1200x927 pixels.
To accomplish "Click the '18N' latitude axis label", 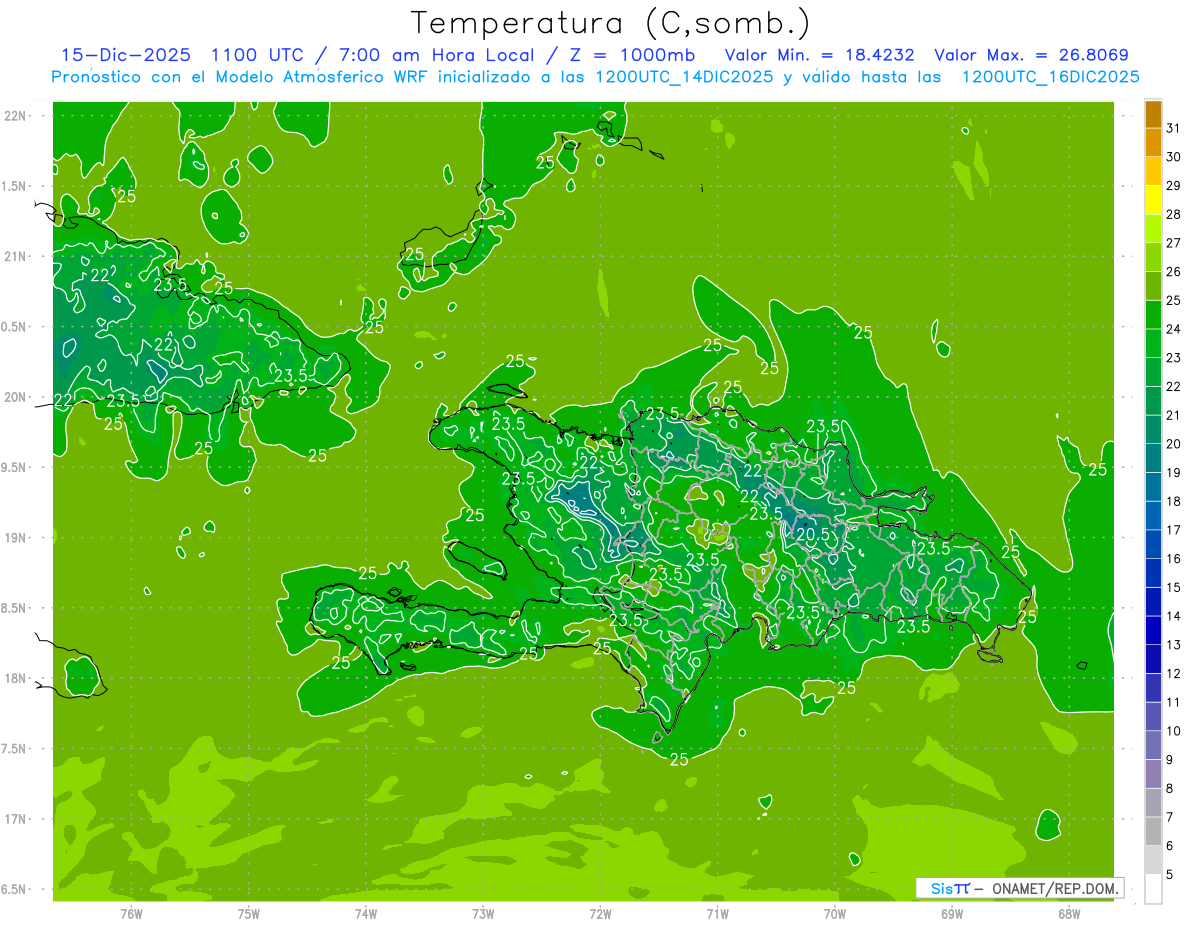I will tap(15, 678).
